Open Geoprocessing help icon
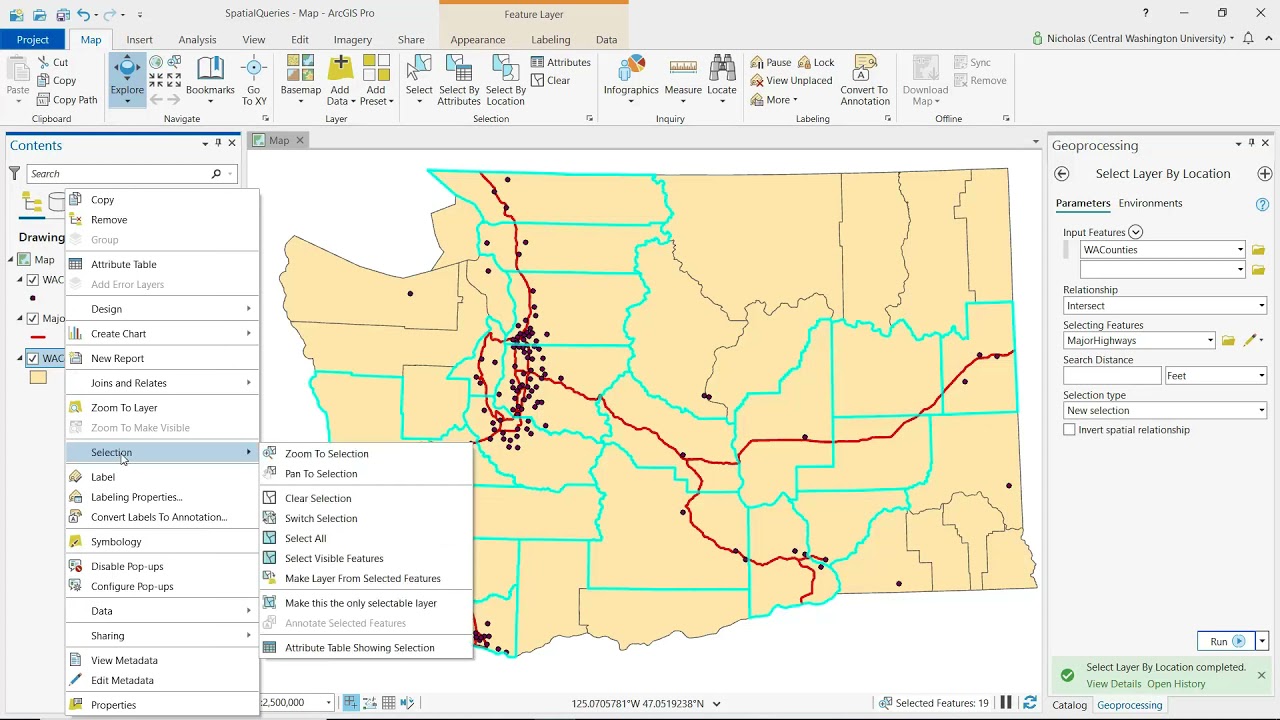This screenshot has height=720, width=1280. pyautogui.click(x=1262, y=204)
